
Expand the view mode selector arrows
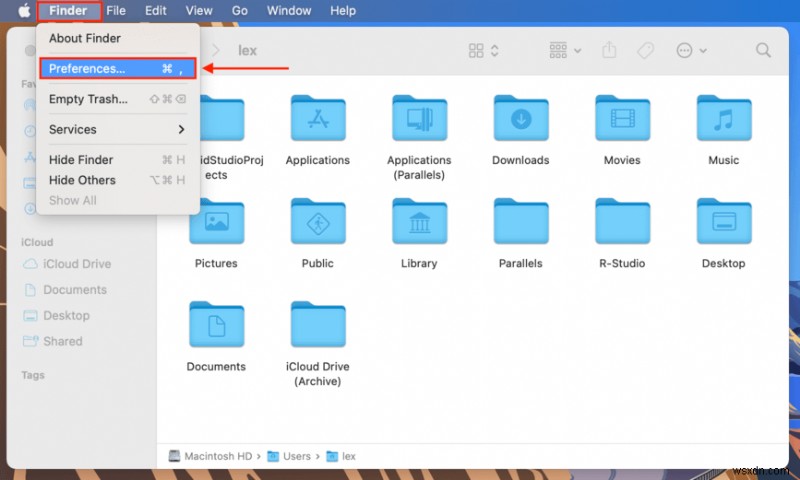pyautogui.click(x=494, y=50)
